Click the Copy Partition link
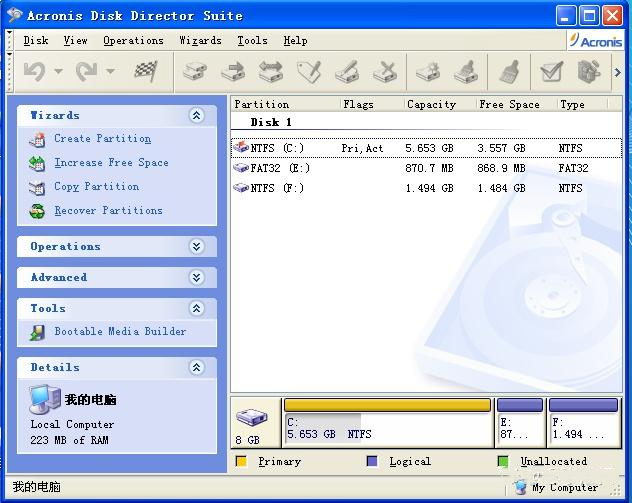 tap(96, 187)
